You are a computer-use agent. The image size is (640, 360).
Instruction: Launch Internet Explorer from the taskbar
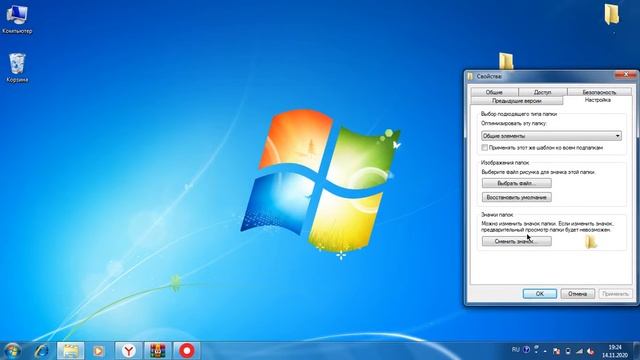[x=41, y=351]
